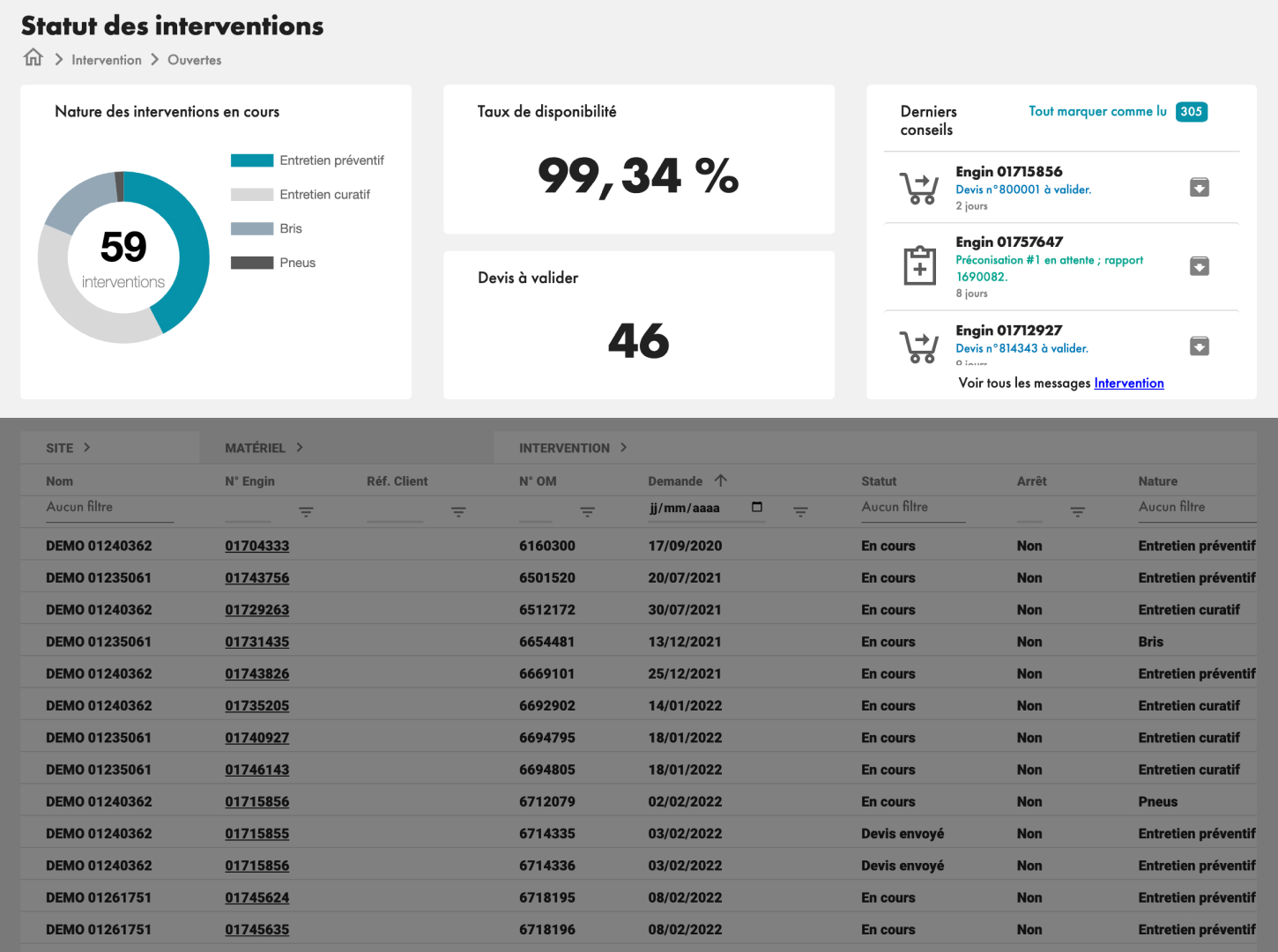Open the Nom filter dropdown
This screenshot has height=952, width=1278.
pos(109,508)
